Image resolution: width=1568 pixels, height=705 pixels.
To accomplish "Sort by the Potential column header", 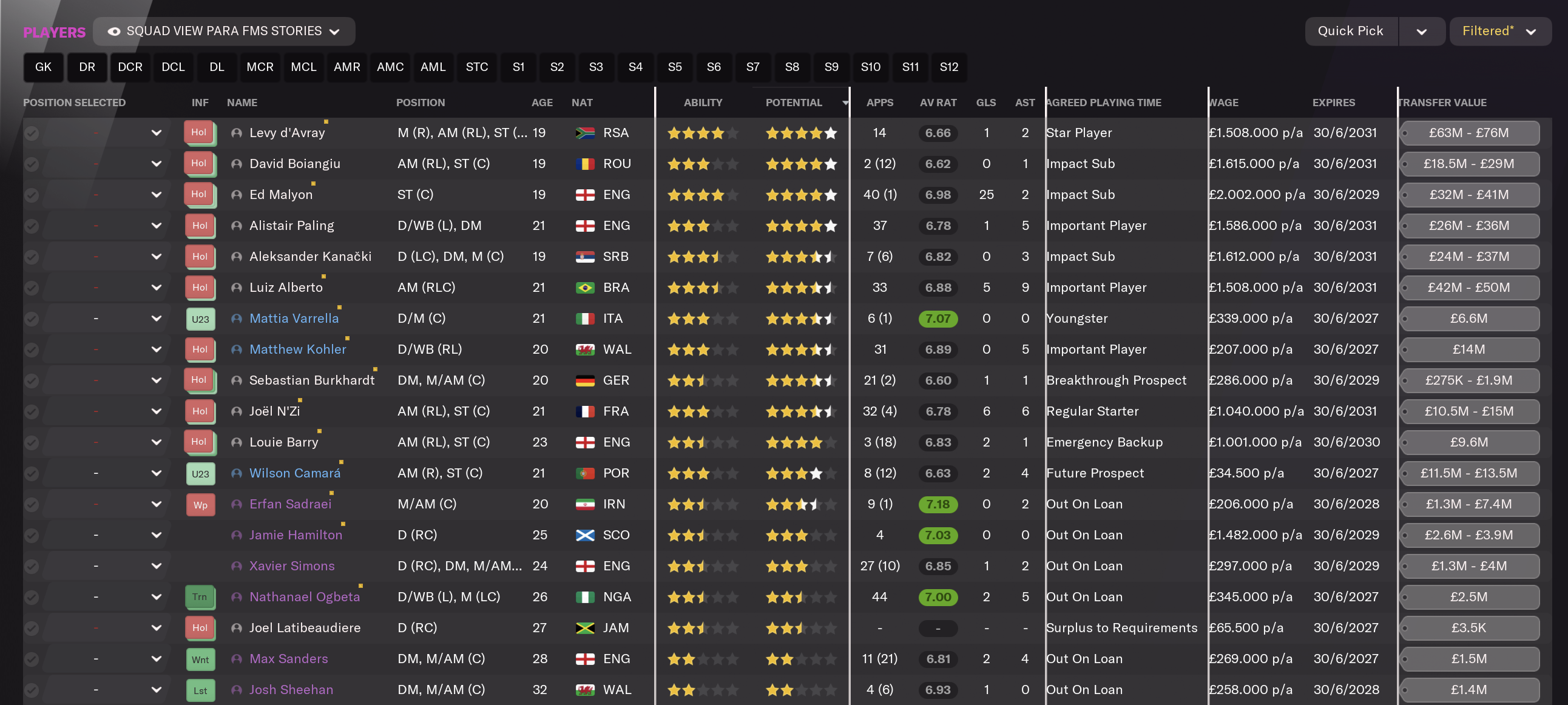I will 794,103.
